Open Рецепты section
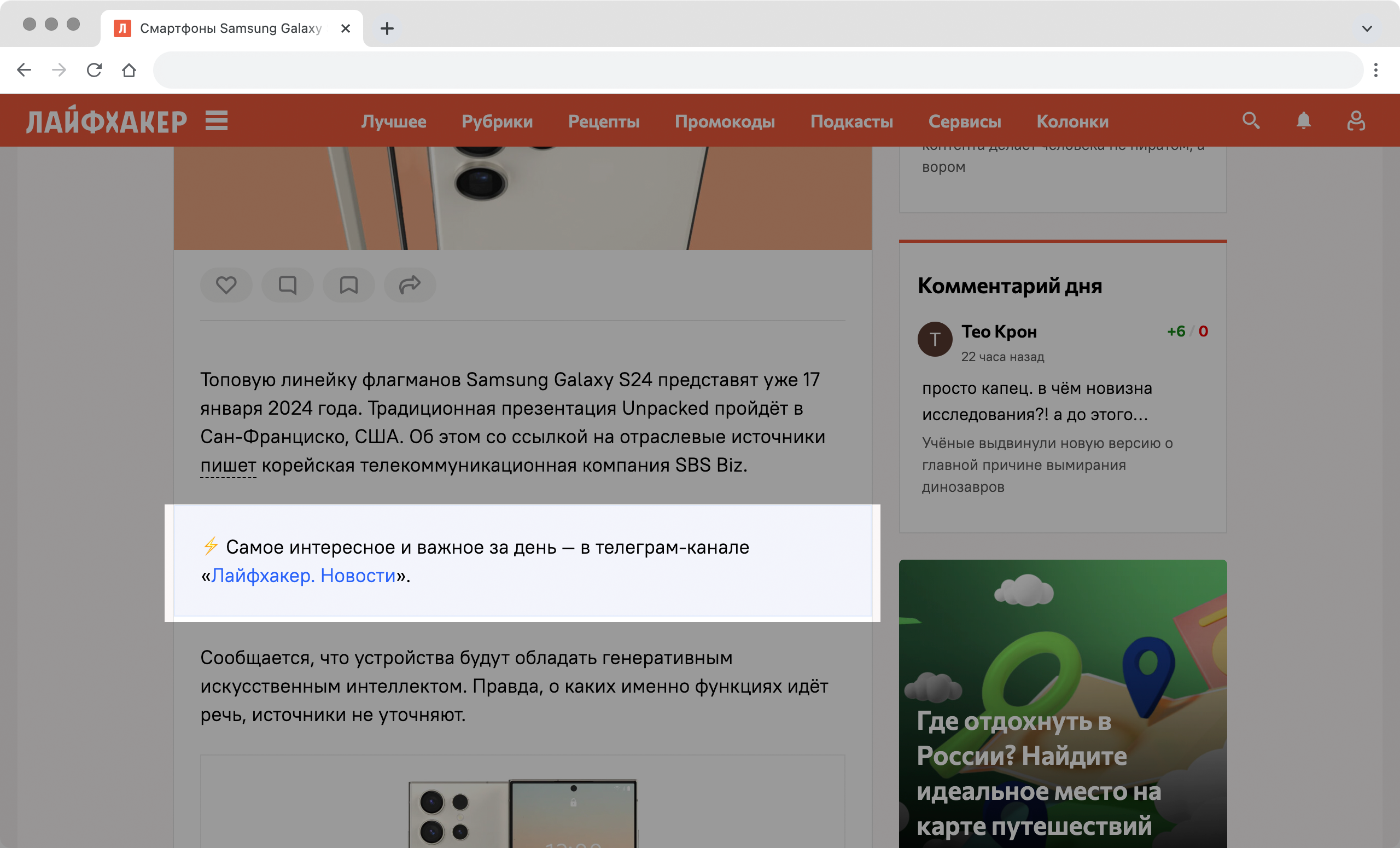 (x=604, y=121)
